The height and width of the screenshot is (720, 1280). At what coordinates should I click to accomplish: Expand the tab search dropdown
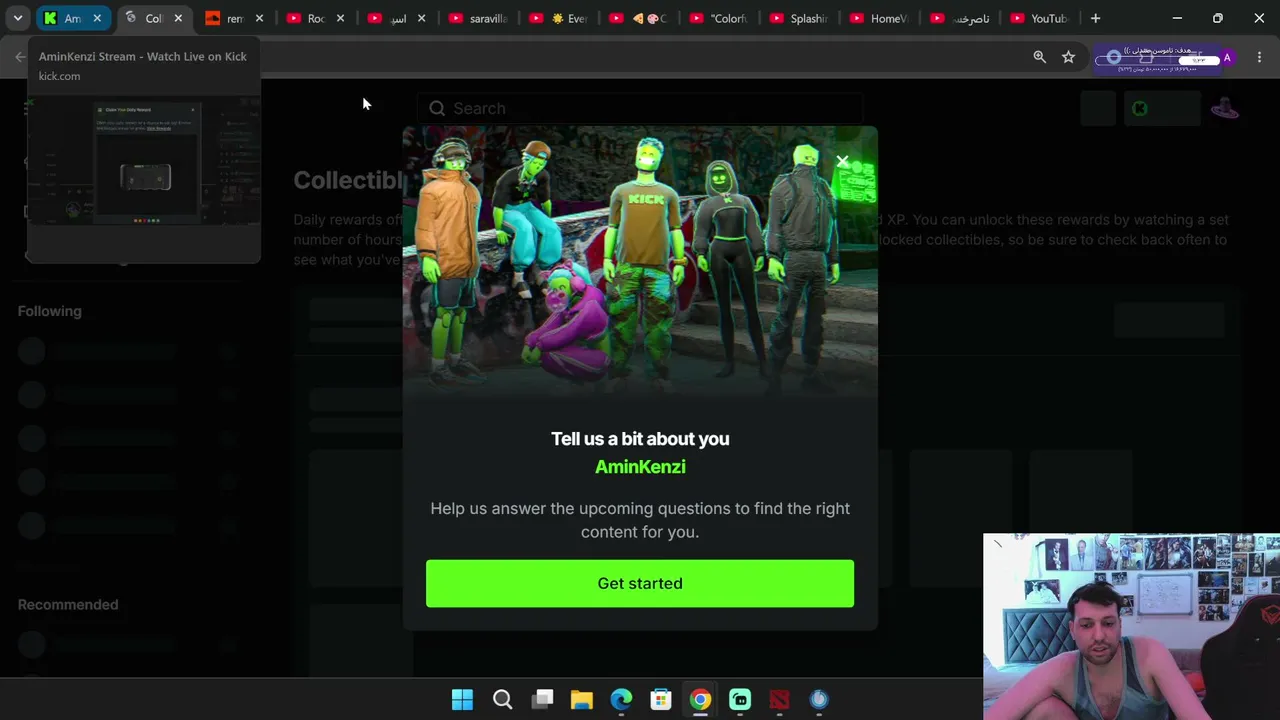(x=17, y=18)
